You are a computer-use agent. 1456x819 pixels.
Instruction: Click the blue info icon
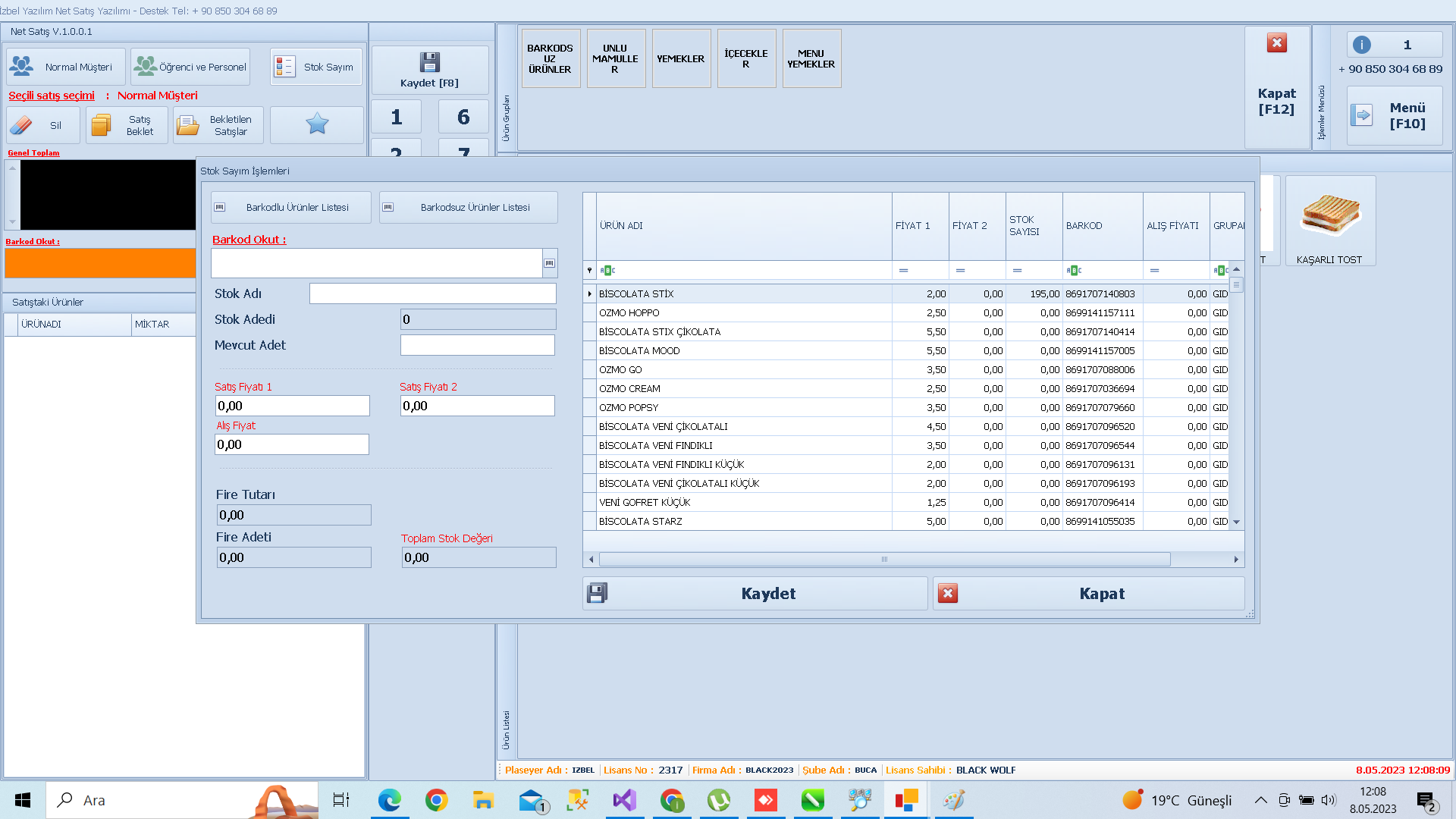[1362, 45]
